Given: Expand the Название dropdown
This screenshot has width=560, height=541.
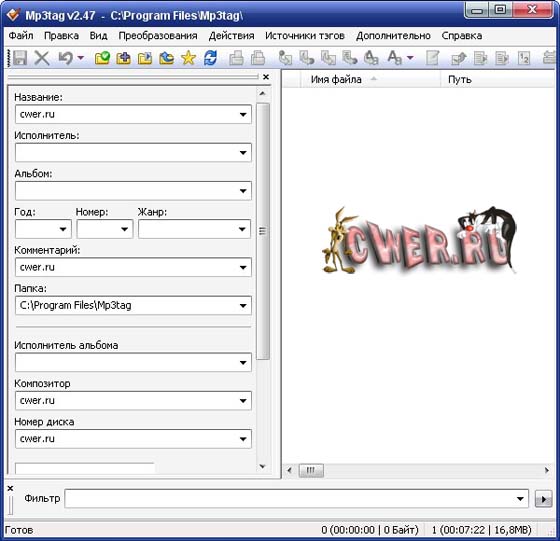Looking at the screenshot, I should [243, 115].
